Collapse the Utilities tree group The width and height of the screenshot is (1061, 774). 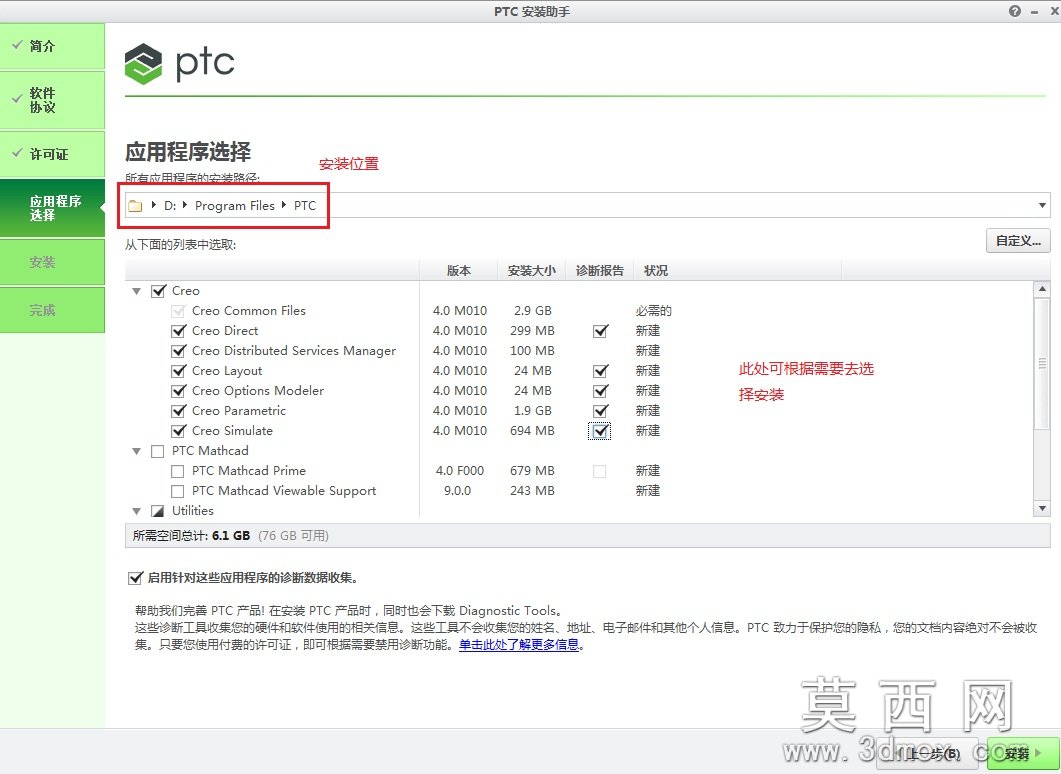click(137, 511)
